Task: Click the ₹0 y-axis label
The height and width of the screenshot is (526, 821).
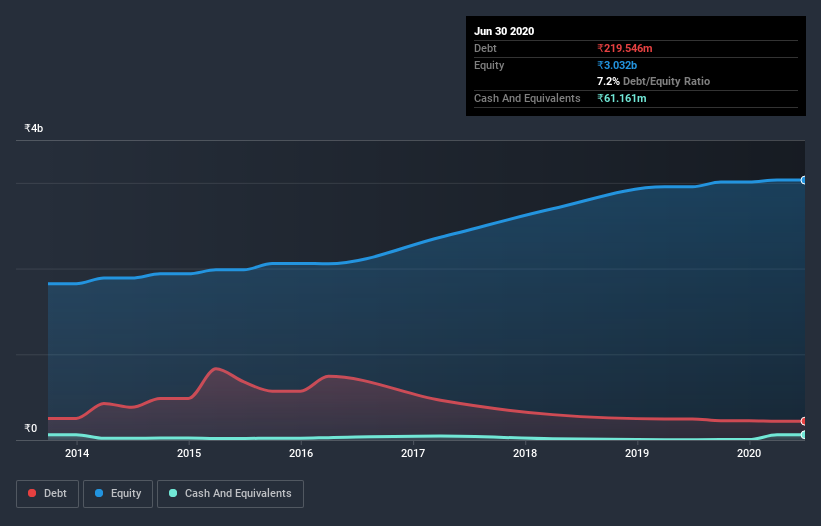Action: pyautogui.click(x=31, y=428)
